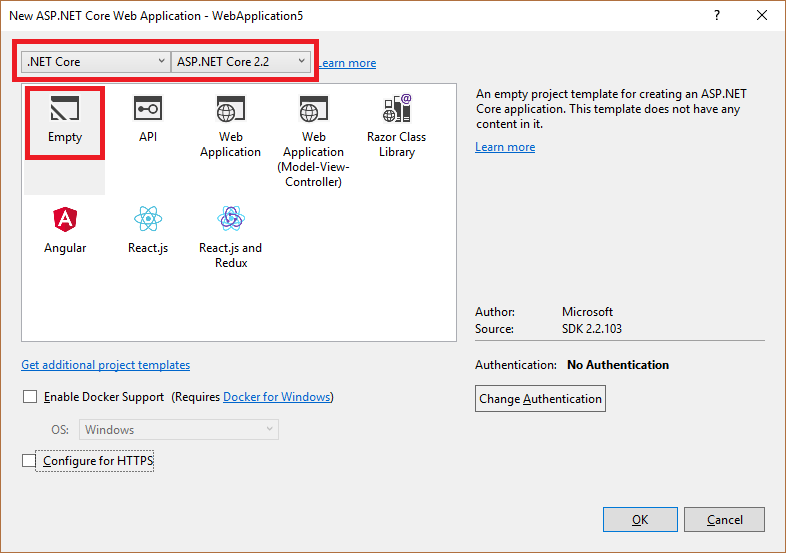Click the Angular label text
The image size is (786, 553).
point(65,248)
